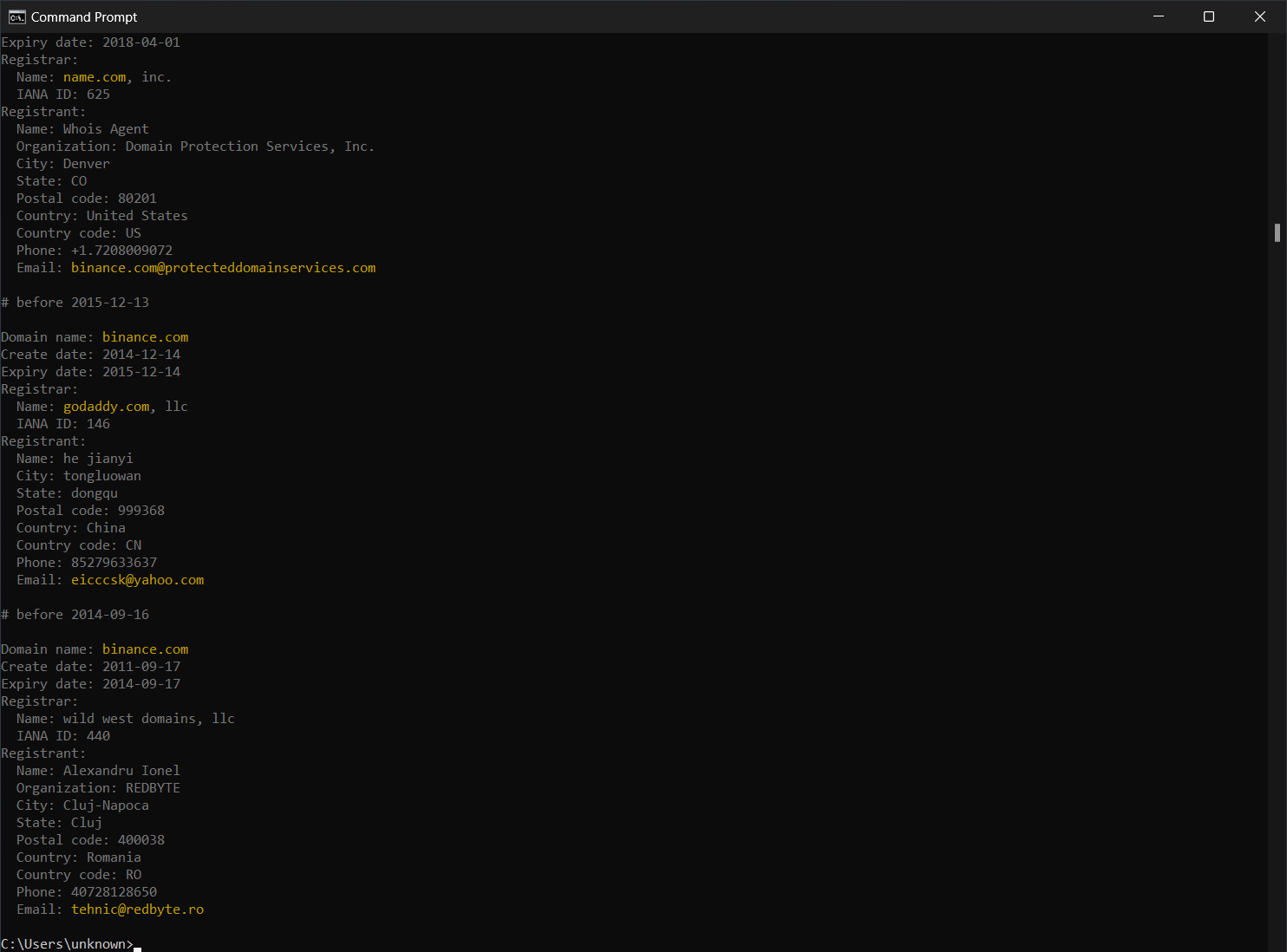Maximize the Command Prompt window
The width and height of the screenshot is (1287, 952).
point(1209,16)
